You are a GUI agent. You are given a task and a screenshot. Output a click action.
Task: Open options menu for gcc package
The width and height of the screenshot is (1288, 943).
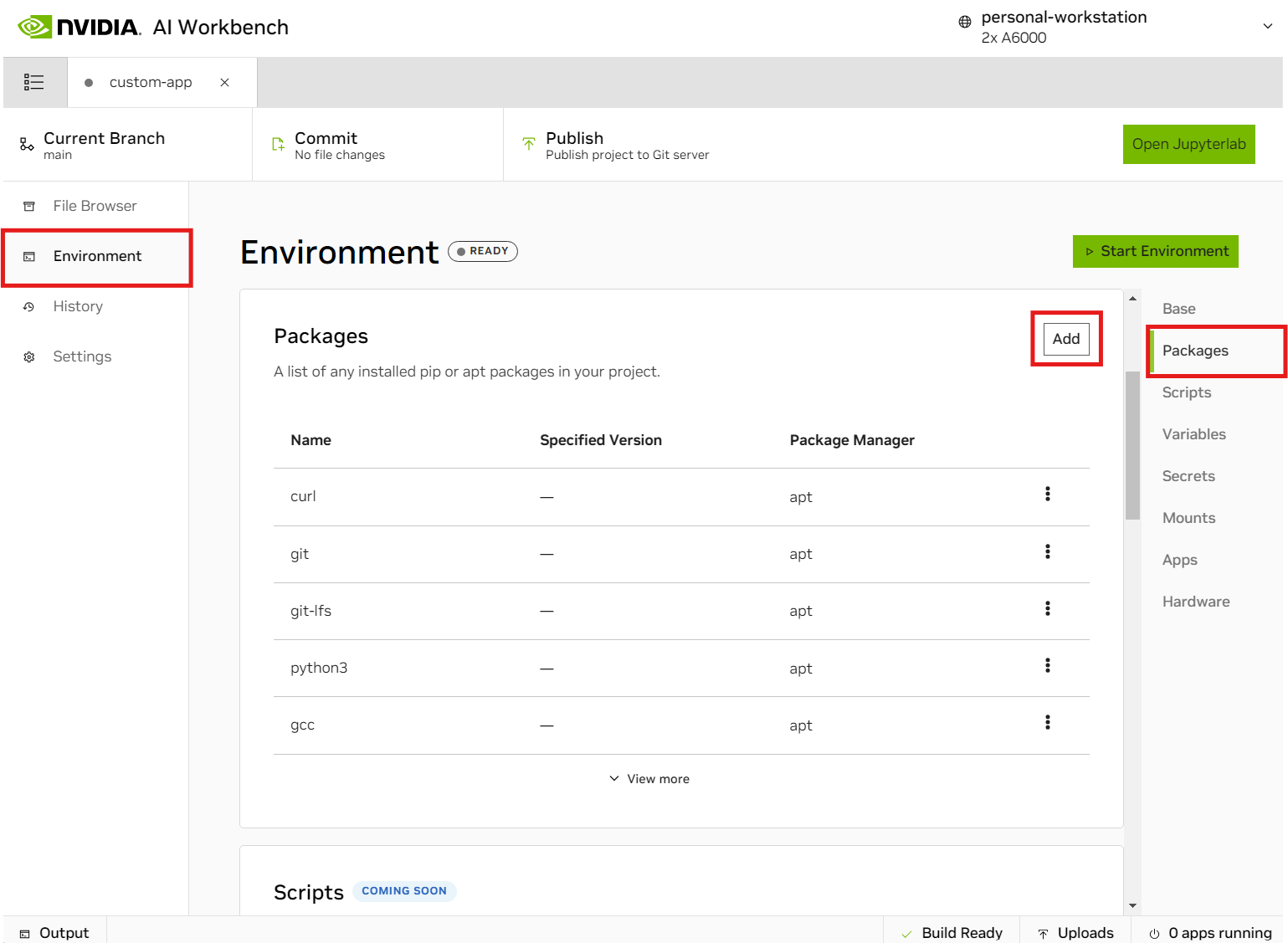pos(1047,722)
